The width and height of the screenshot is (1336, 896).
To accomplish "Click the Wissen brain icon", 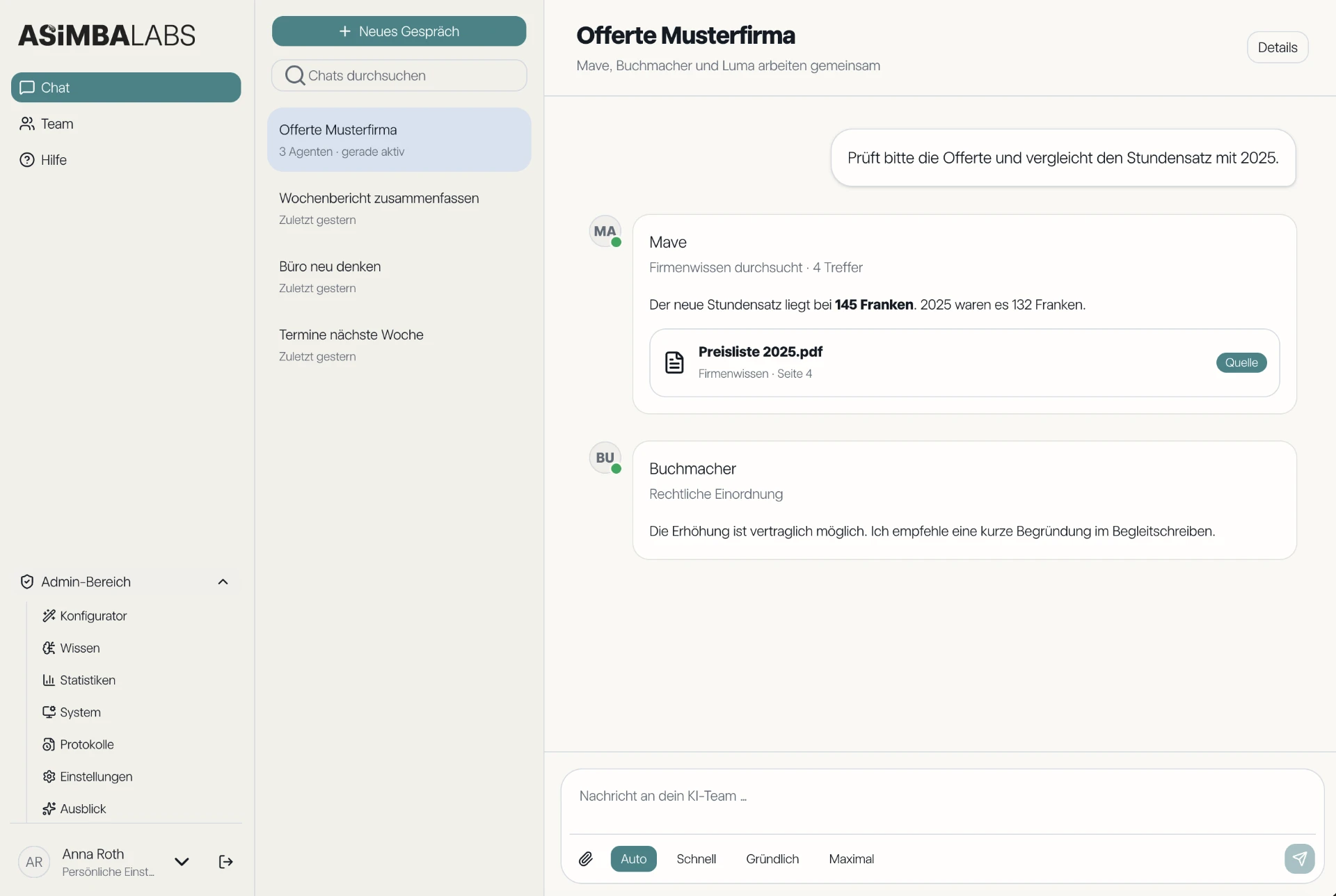I will pos(49,648).
